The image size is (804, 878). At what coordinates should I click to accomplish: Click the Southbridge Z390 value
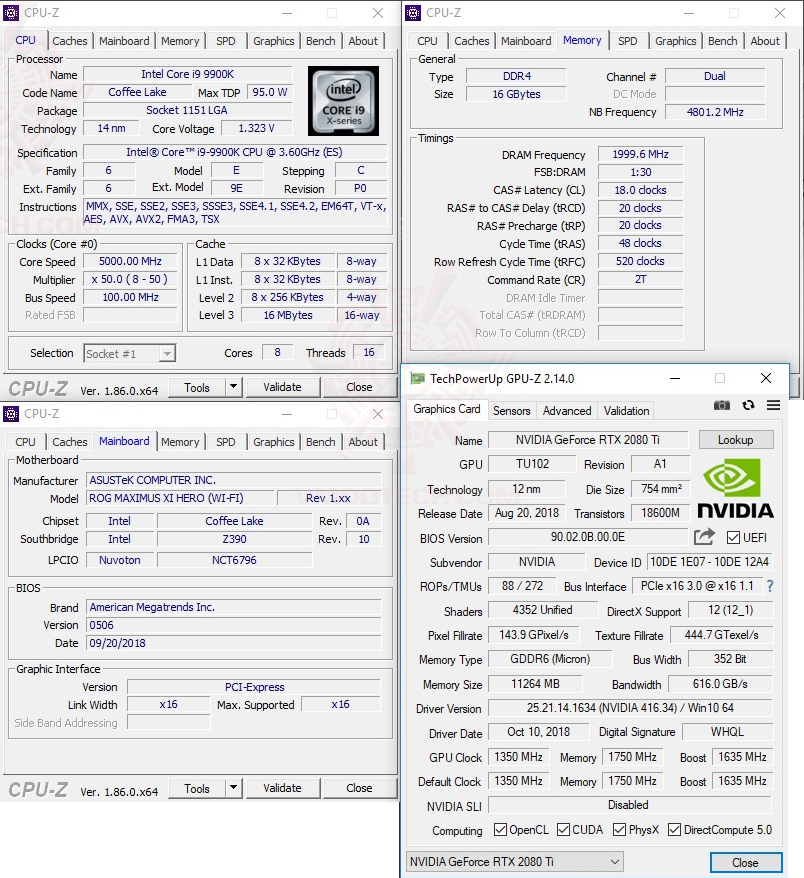tap(234, 539)
